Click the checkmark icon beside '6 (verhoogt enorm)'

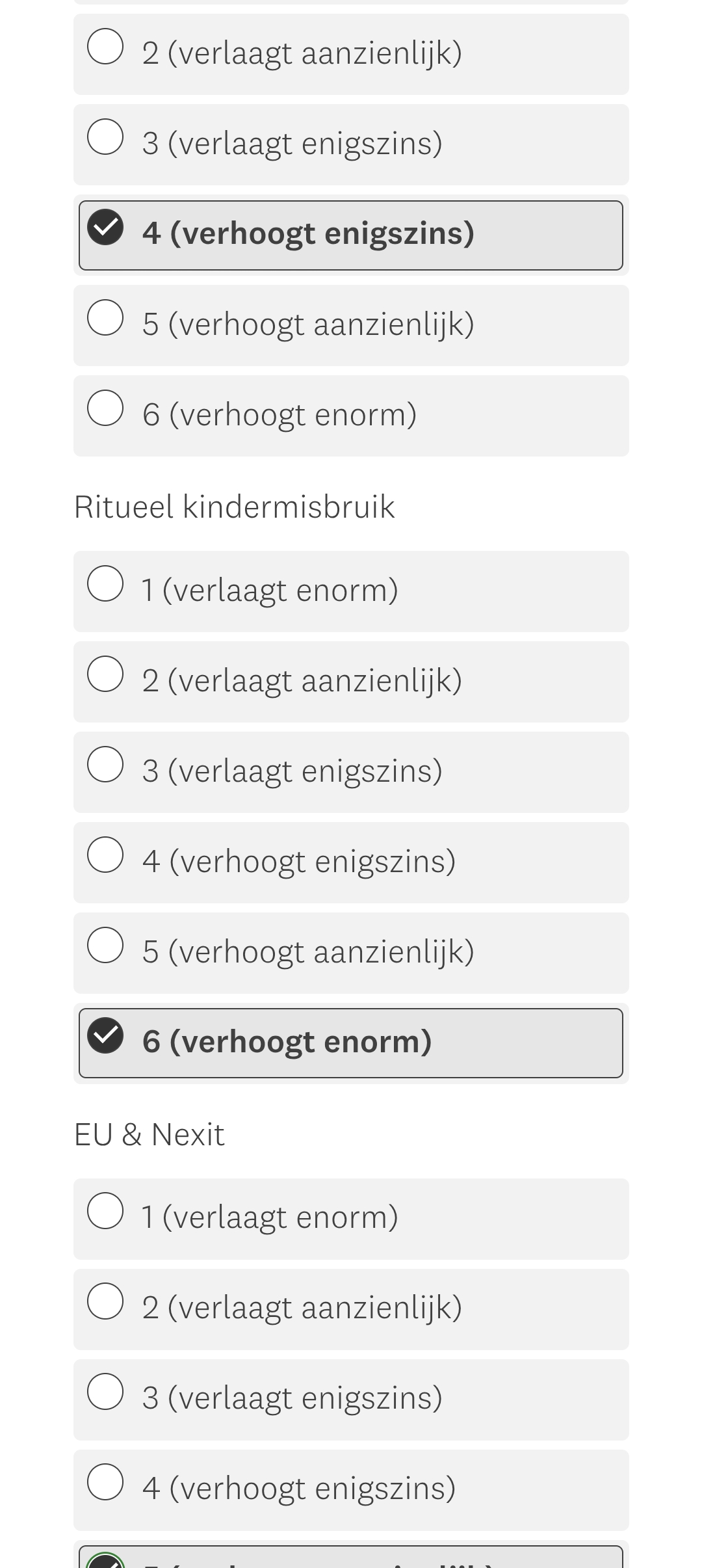pos(106,1035)
